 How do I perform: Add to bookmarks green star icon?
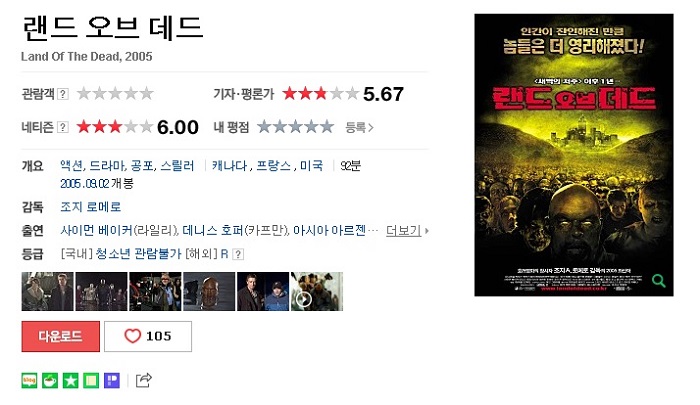click(71, 380)
